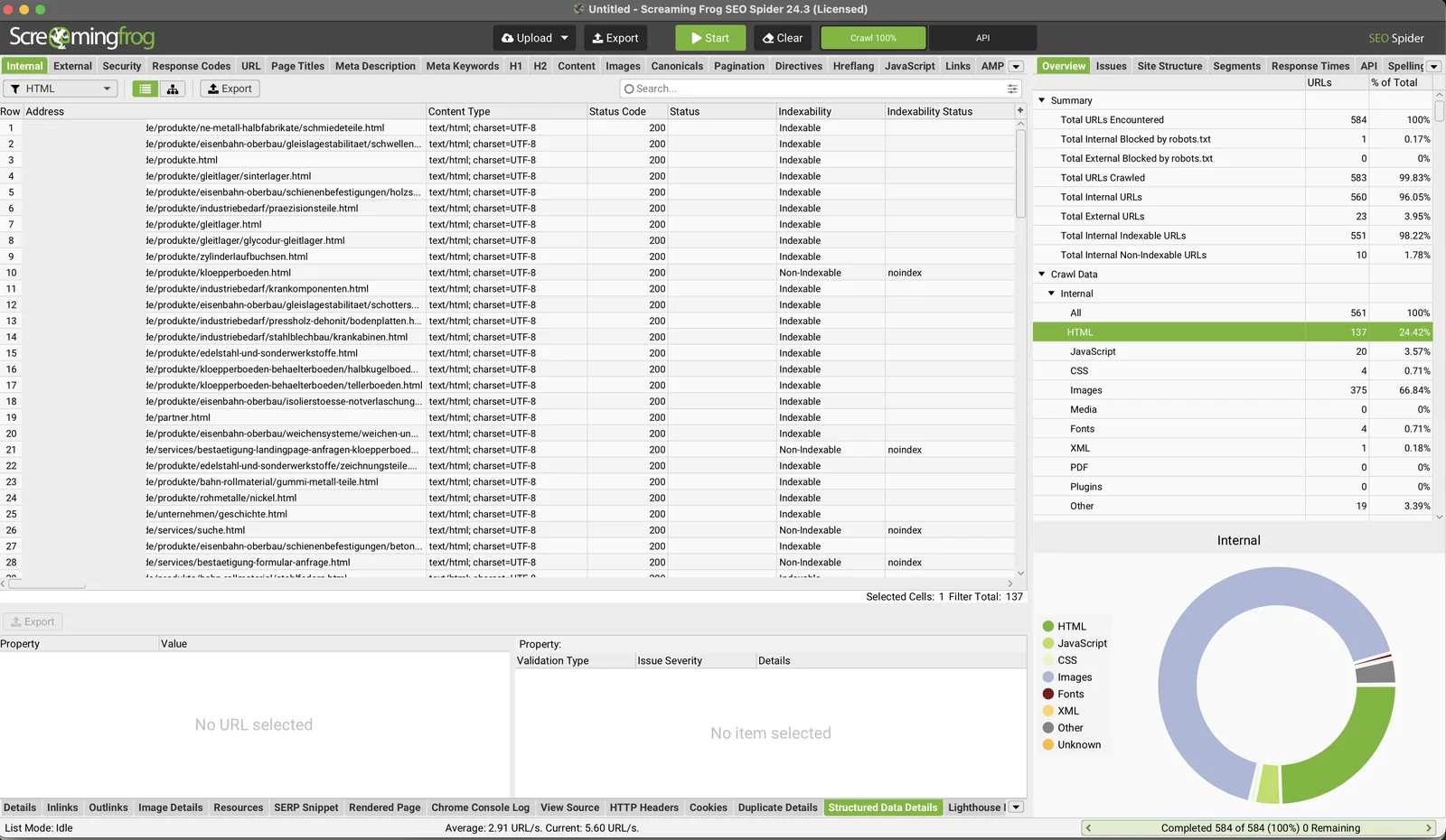Click the table's horizontal scrollbar
This screenshot has height=840, width=1446.
45,584
